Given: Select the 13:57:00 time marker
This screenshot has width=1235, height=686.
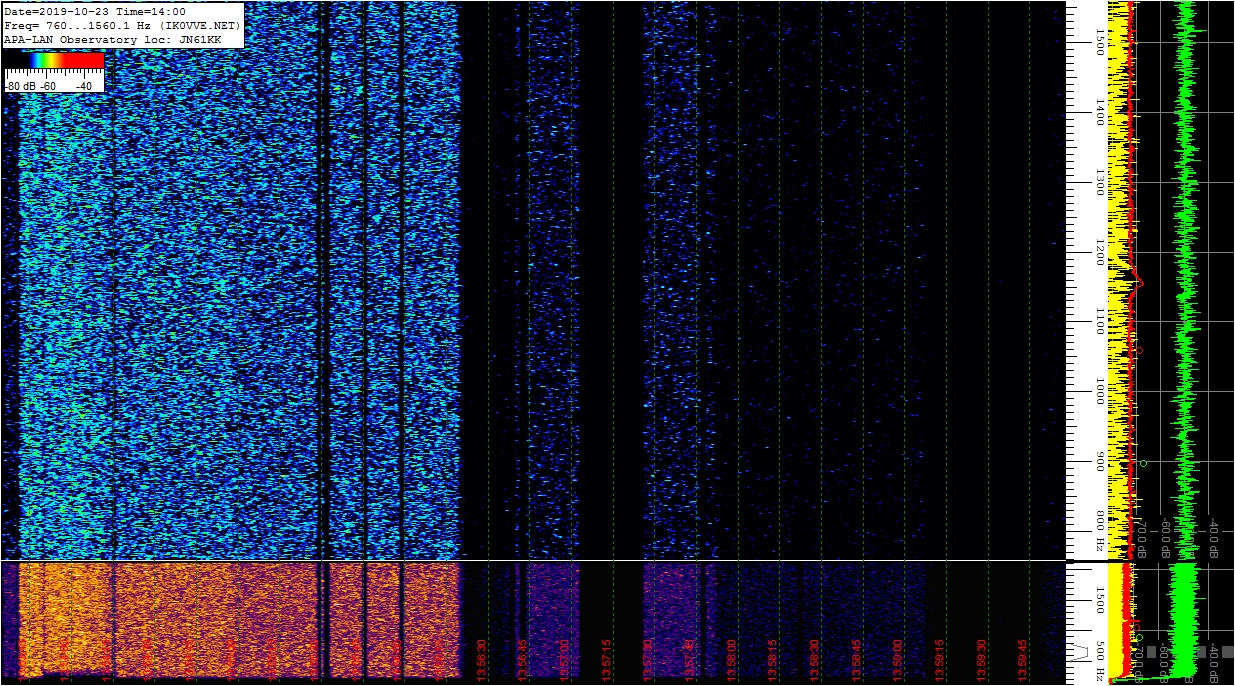Looking at the screenshot, I should (x=565, y=661).
